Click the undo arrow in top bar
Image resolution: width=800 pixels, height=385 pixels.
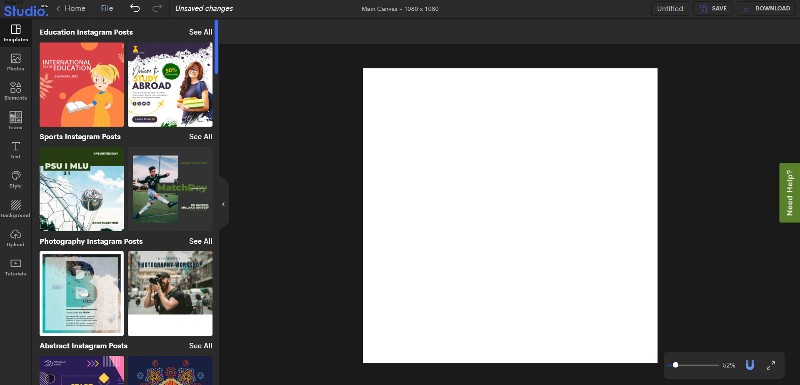tap(135, 8)
